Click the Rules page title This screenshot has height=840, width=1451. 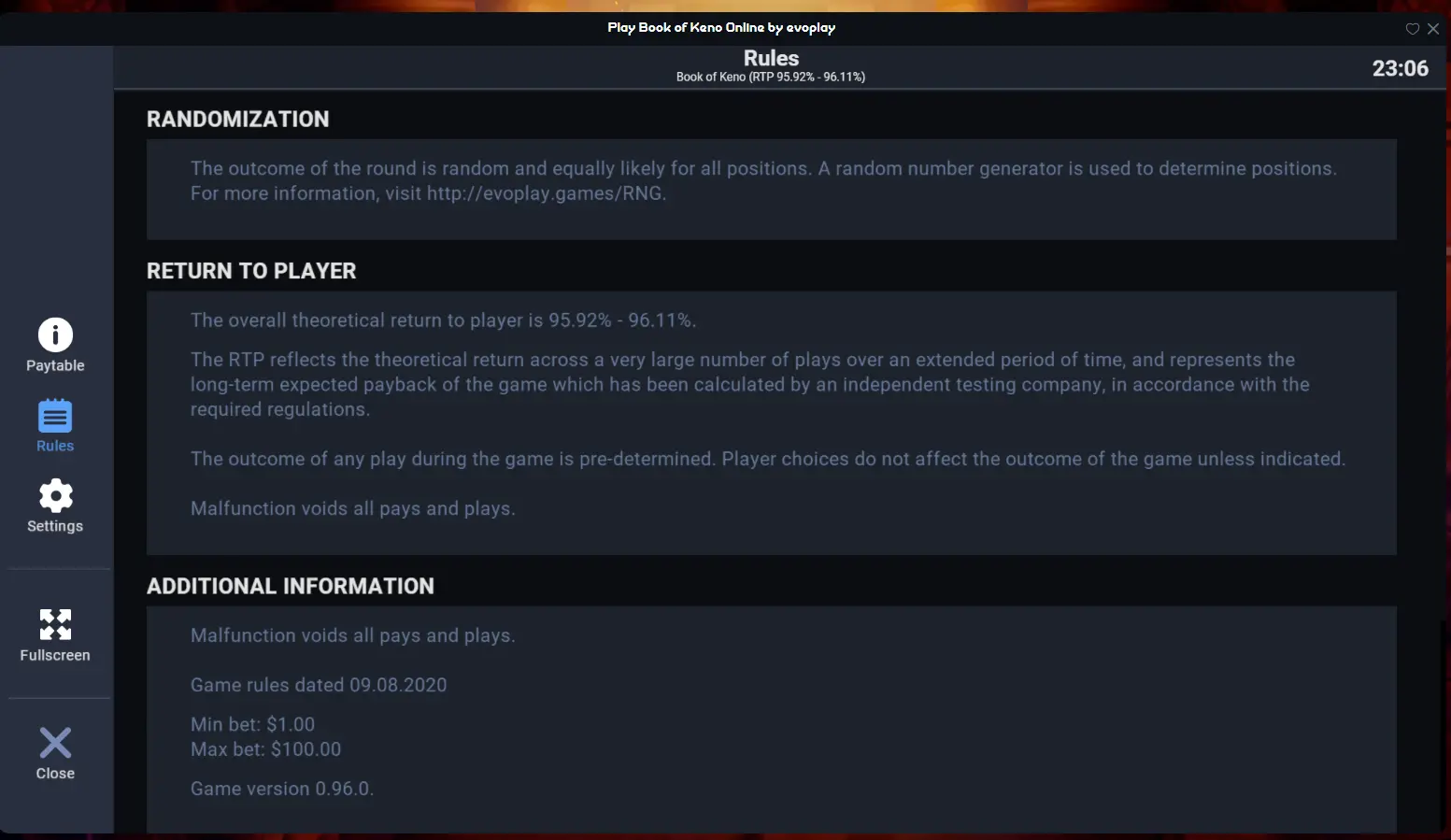771,58
